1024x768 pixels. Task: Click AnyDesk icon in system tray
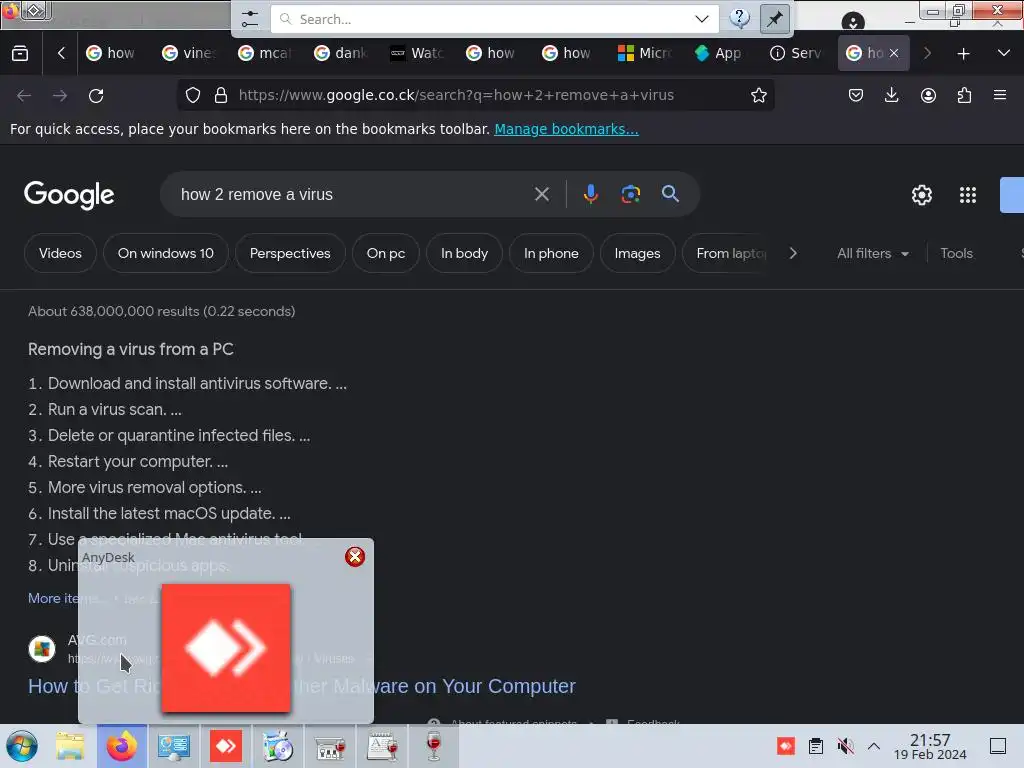(x=786, y=746)
